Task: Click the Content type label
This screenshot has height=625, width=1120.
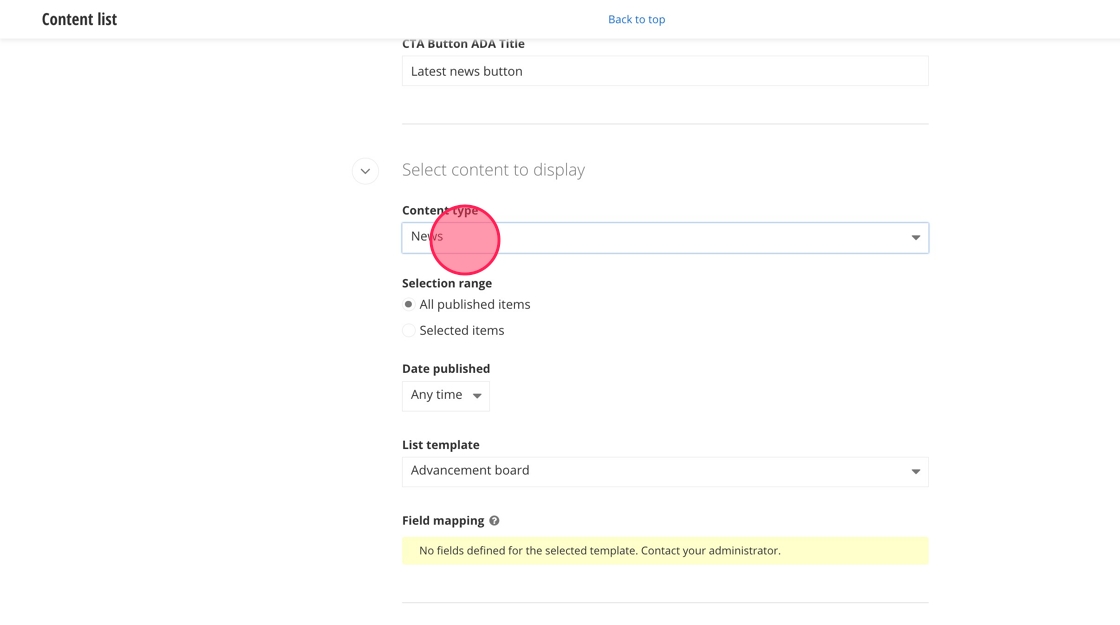Action: point(440,211)
